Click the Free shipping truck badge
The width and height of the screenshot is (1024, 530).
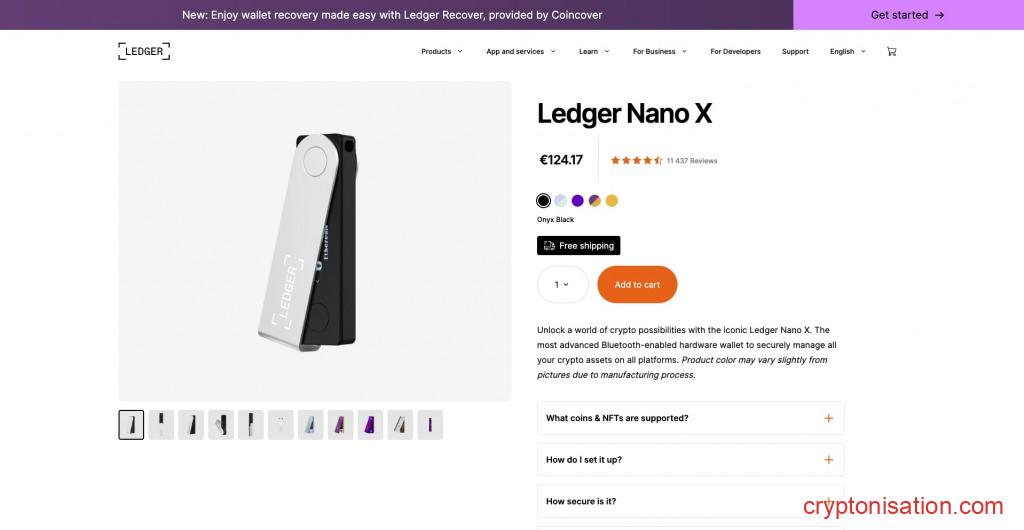point(578,245)
